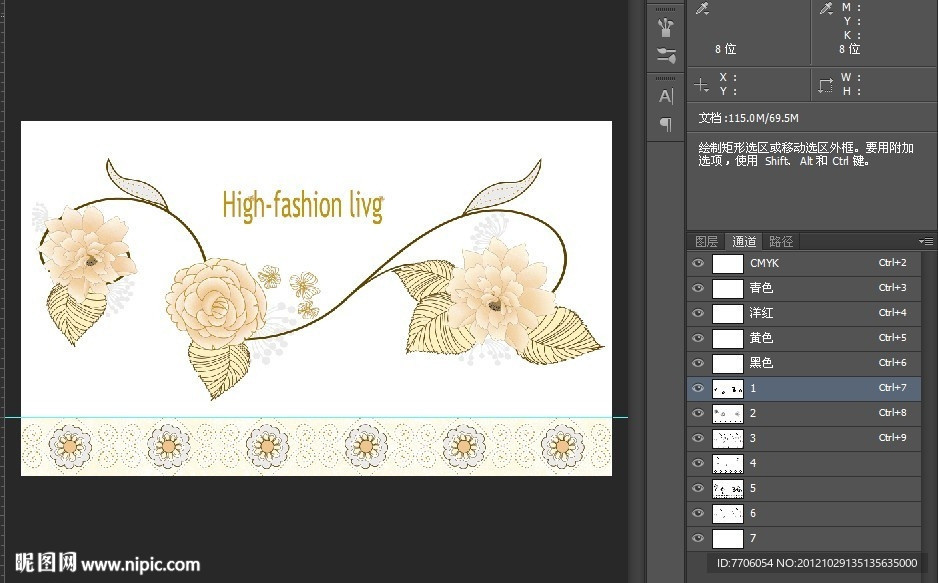Open the channels panel flyout menu
Viewport: 938px width, 583px height.
(x=925, y=241)
